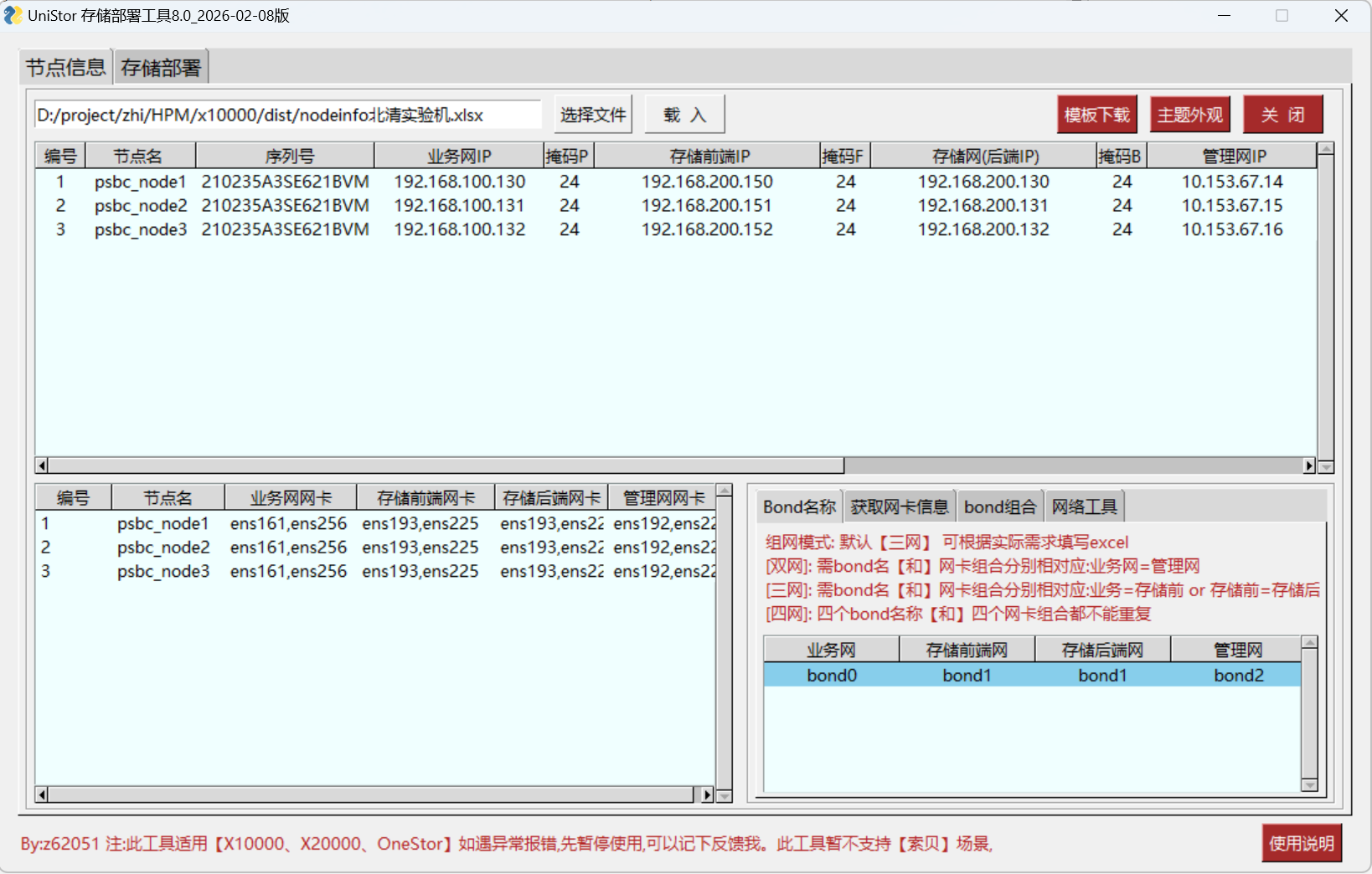
Task: Switch to the bond组合 tab
Action: tap(1000, 506)
